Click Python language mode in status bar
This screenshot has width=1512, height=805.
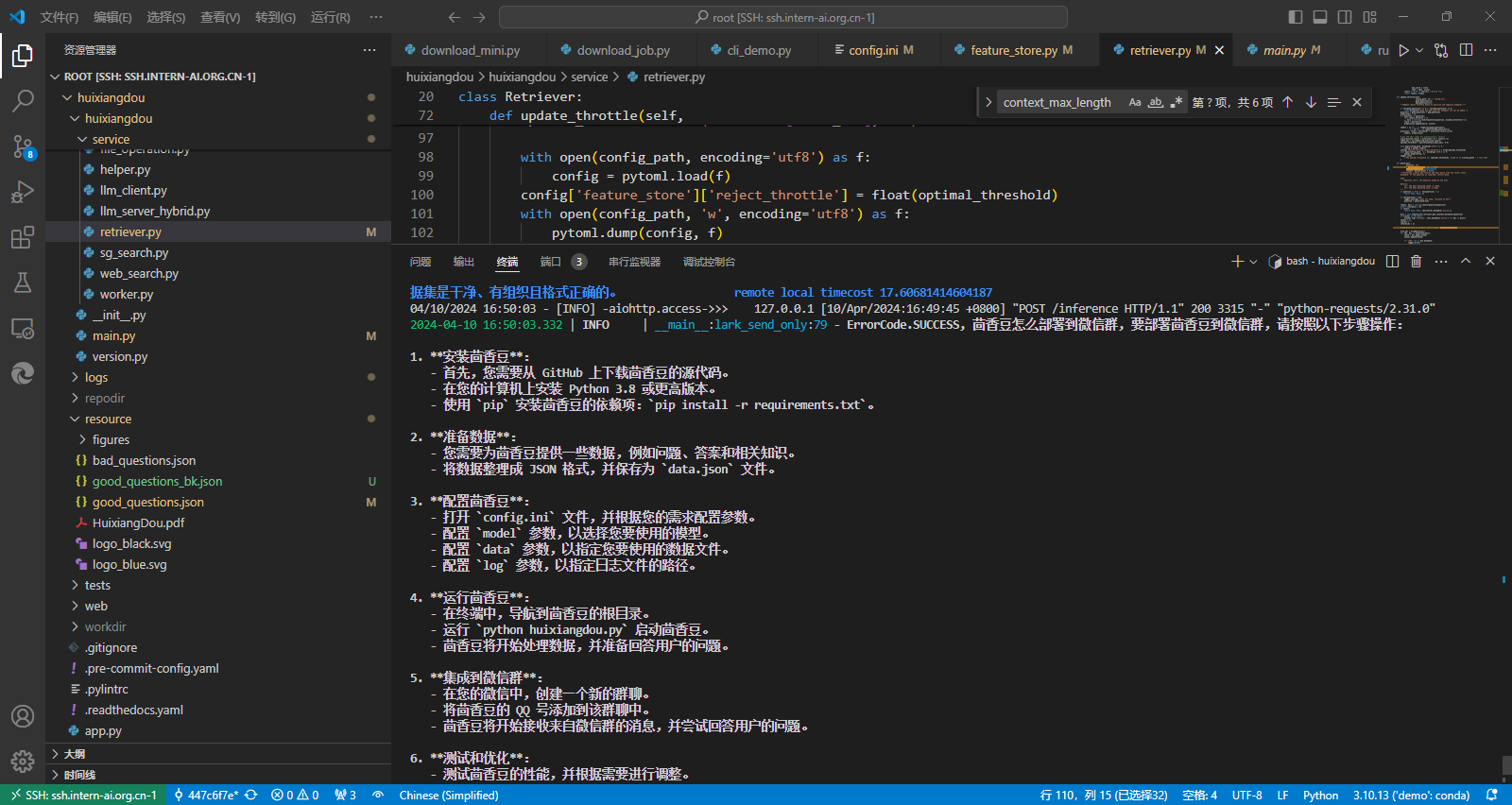click(1320, 795)
